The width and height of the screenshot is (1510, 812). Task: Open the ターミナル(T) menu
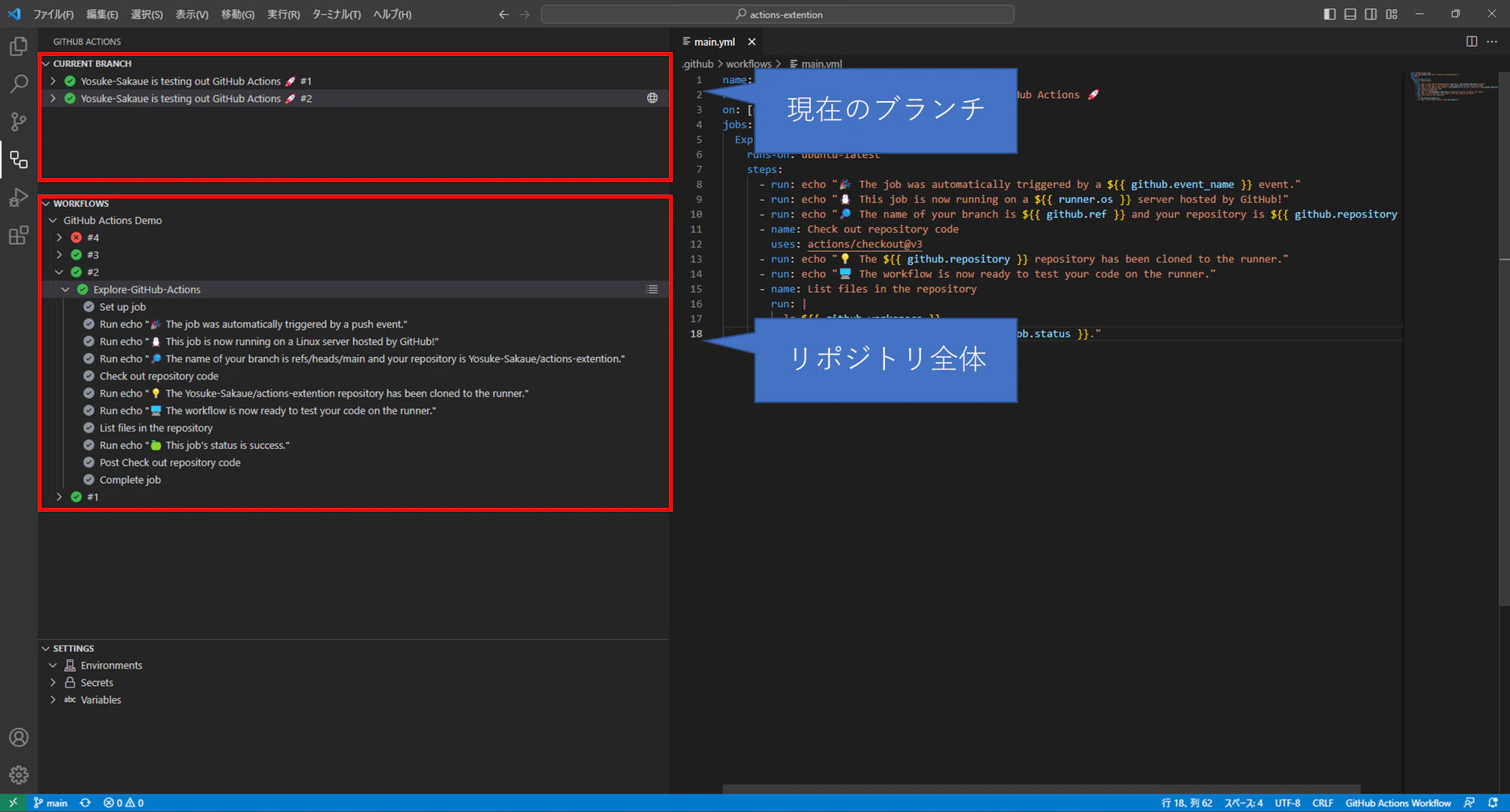point(337,14)
